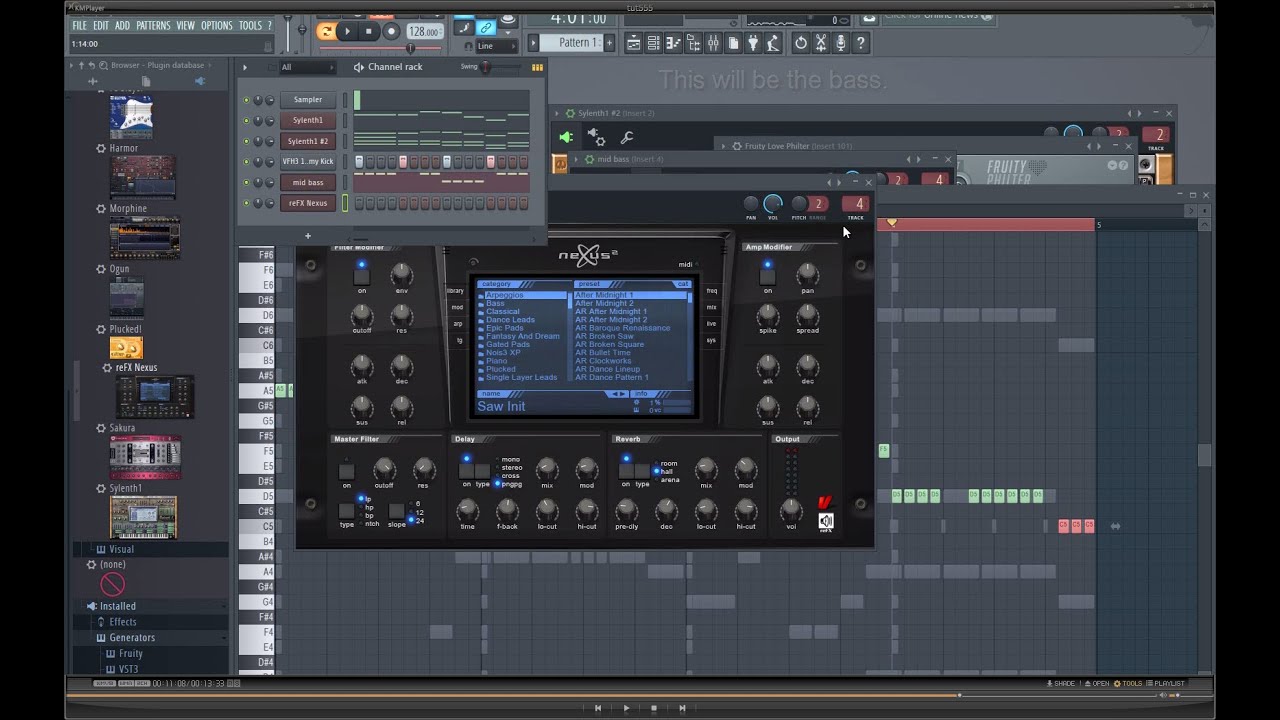Open the FILE menu
The image size is (1280, 720).
click(79, 25)
